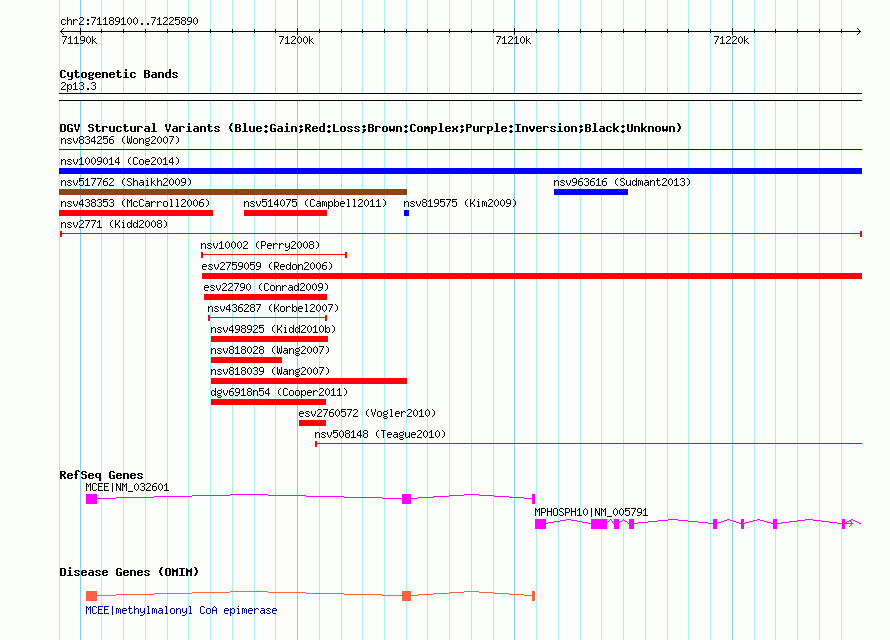Click the first magenta MCEE exon box

pos(91,499)
